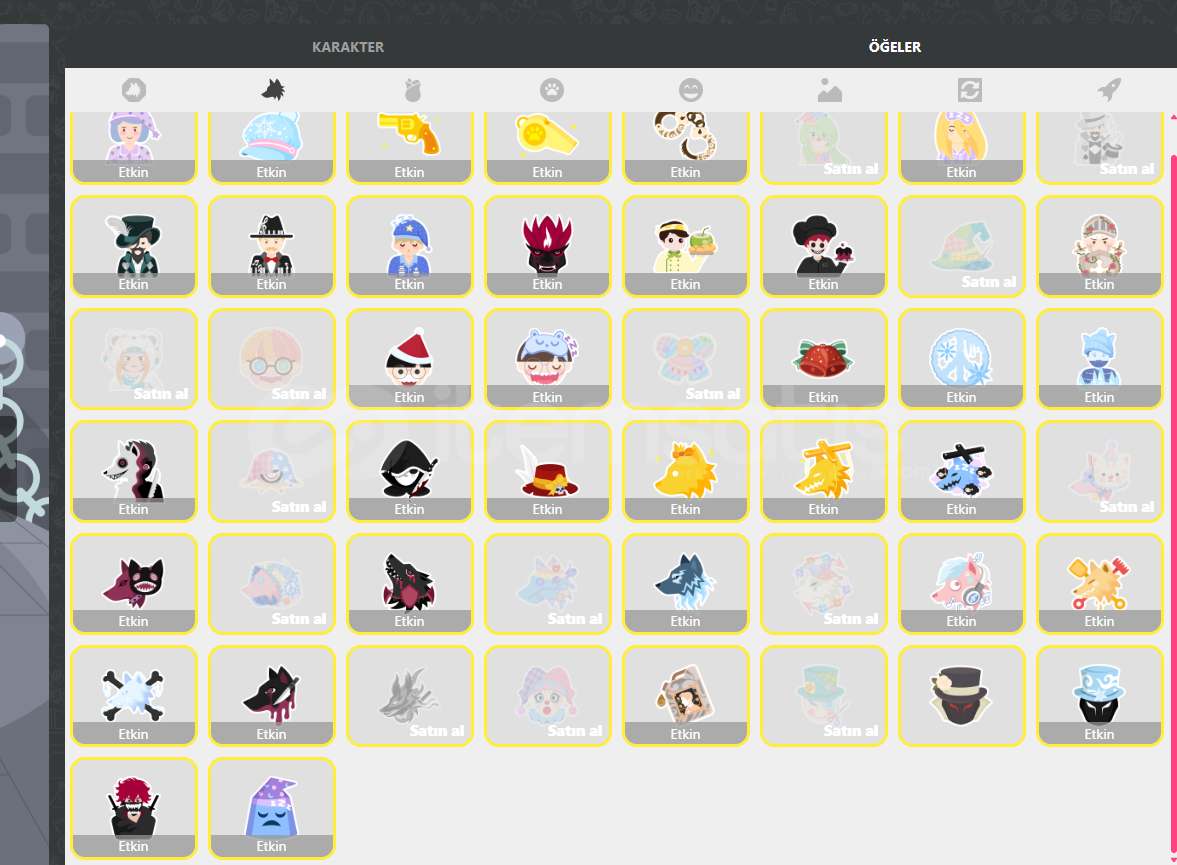
Task: Select the black assassin hood item
Action: pyautogui.click(x=410, y=471)
